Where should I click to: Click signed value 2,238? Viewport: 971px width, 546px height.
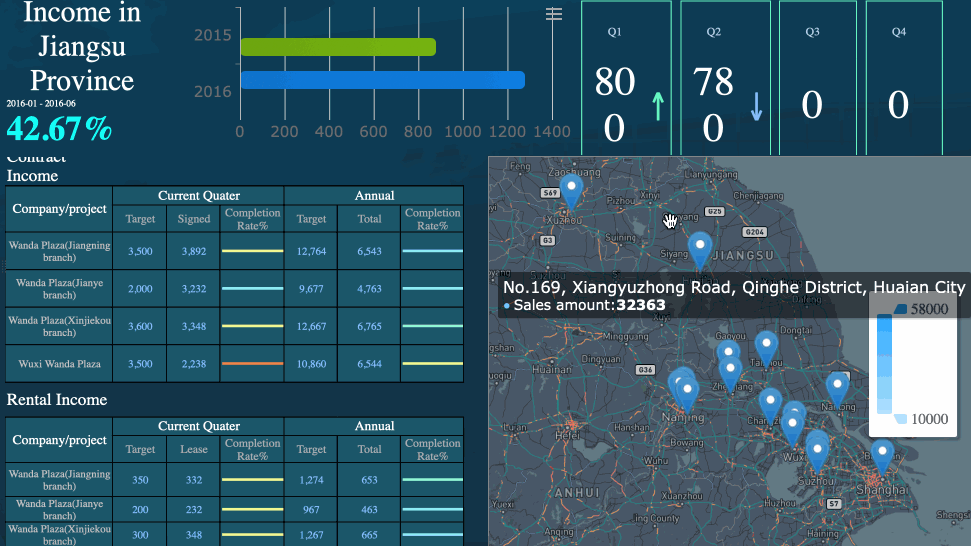click(194, 364)
